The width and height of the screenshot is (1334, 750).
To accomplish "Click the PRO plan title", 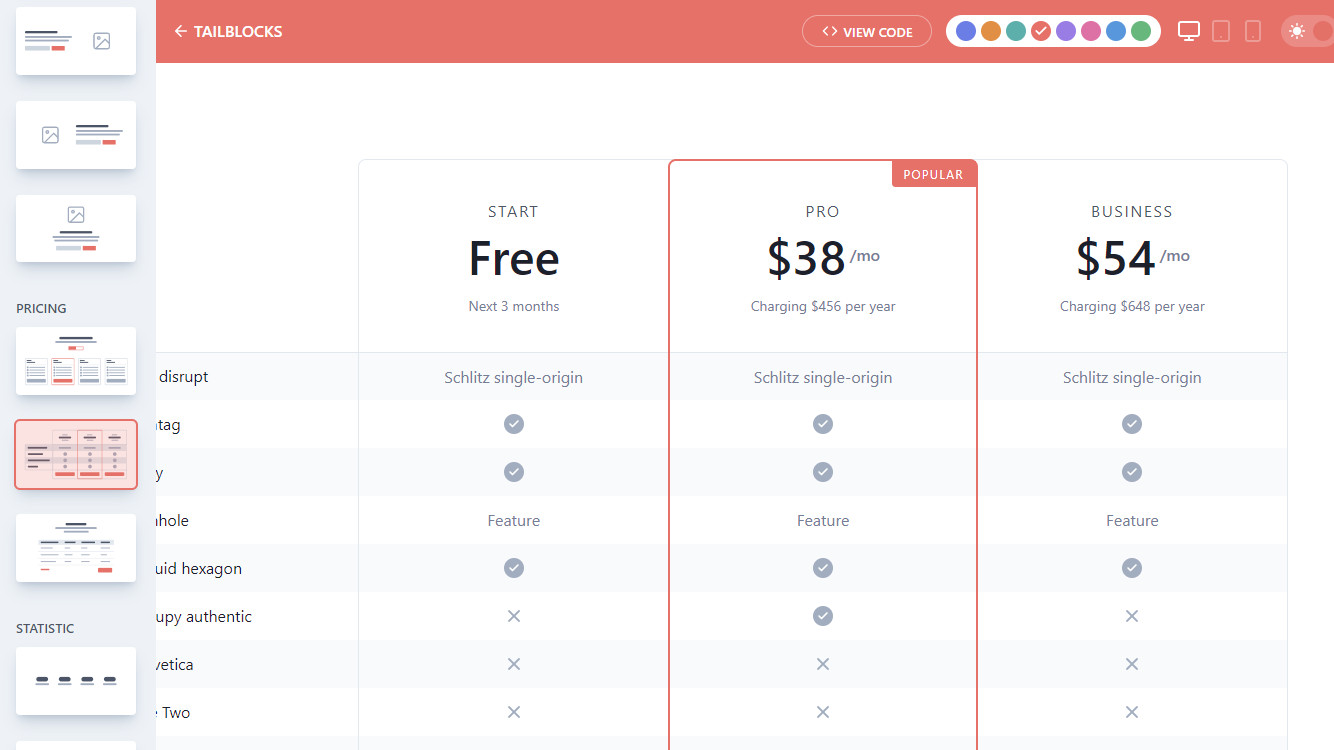I will pos(823,212).
